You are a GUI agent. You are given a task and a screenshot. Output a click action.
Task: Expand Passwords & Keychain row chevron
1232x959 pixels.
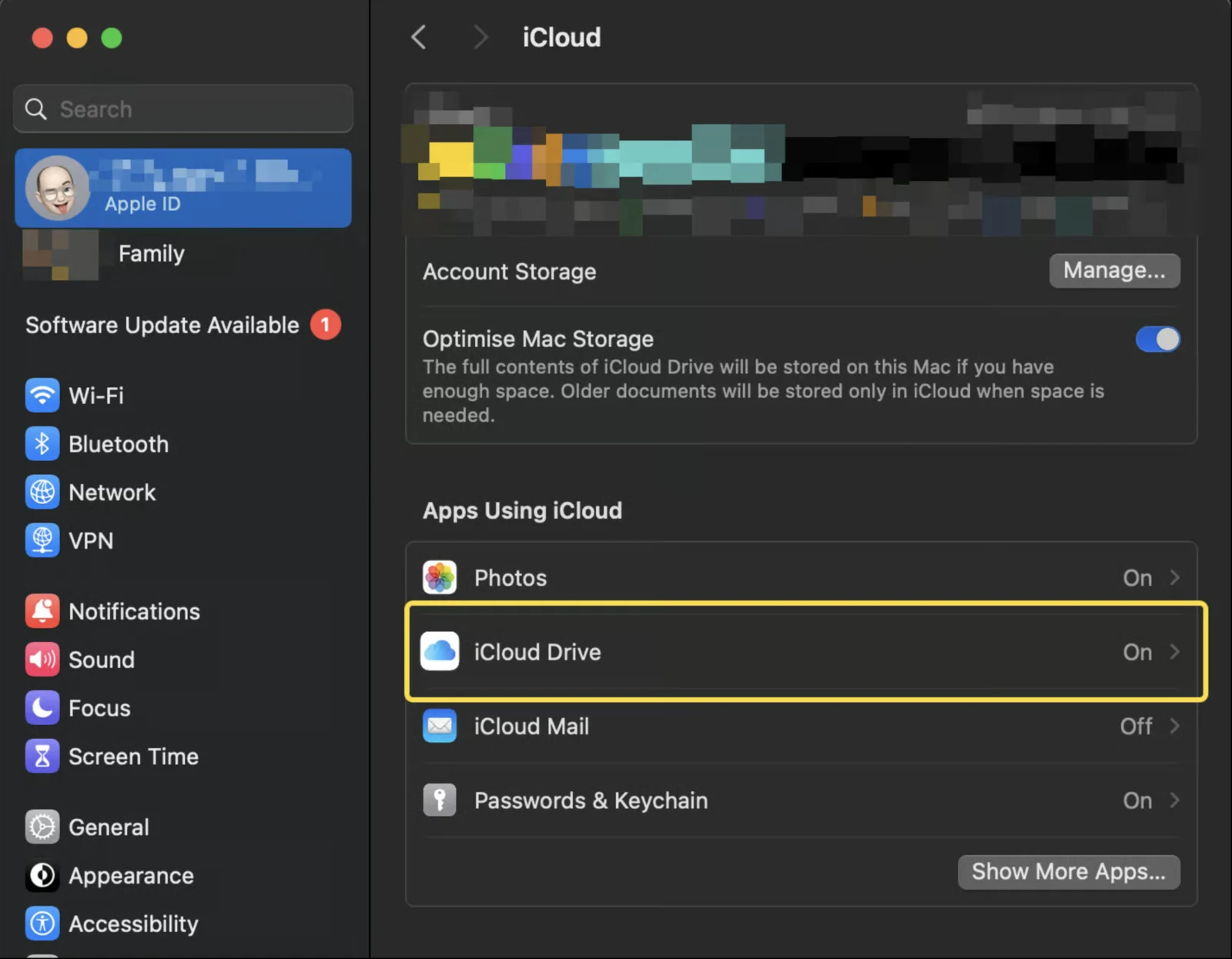point(1174,800)
